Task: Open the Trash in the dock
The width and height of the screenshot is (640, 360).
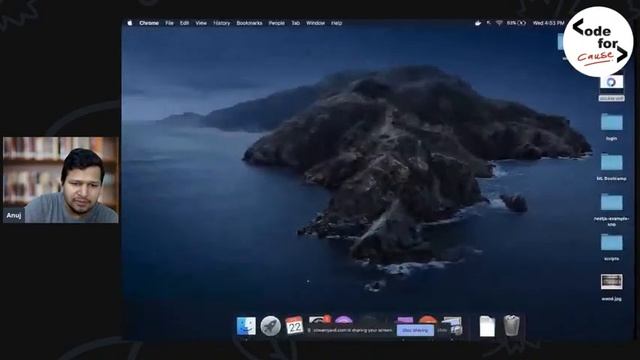Action: (x=511, y=326)
